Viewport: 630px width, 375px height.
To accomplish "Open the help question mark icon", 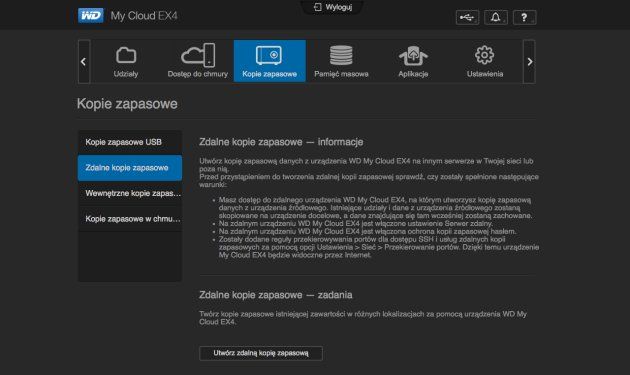I will point(524,17).
